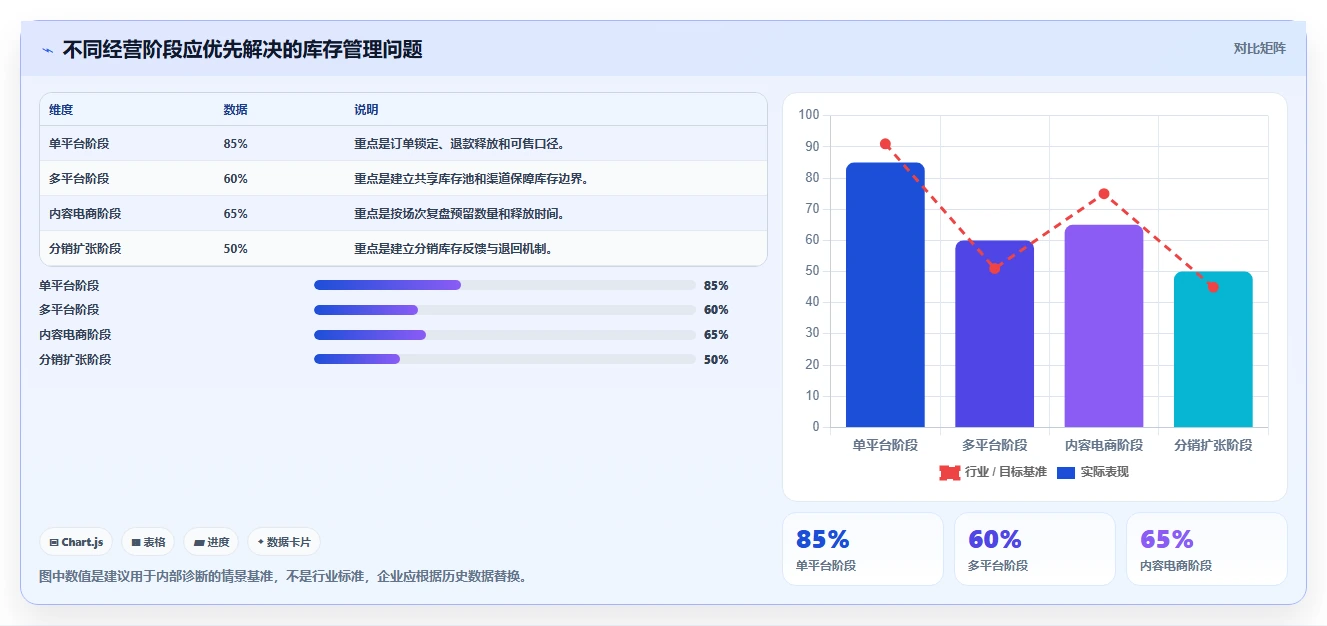Click the 内容电商阶段 progress bar at 65%
The width and height of the screenshot is (1327, 626).
504,335
